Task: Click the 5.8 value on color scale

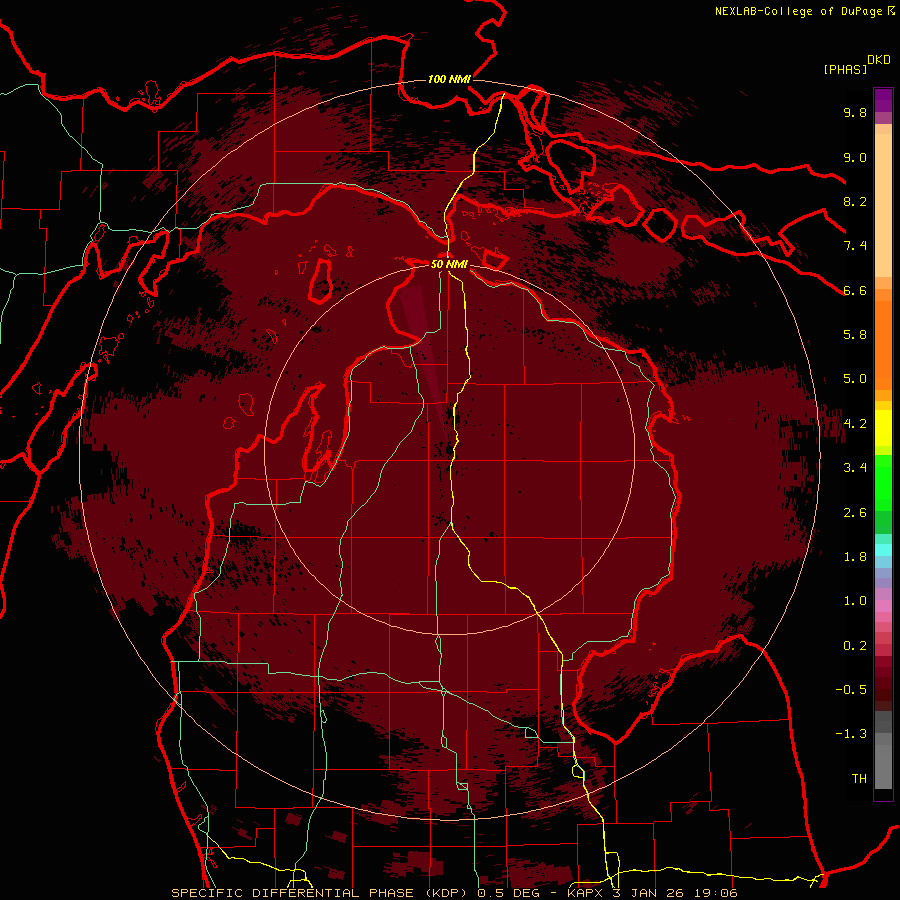Action: pyautogui.click(x=855, y=335)
